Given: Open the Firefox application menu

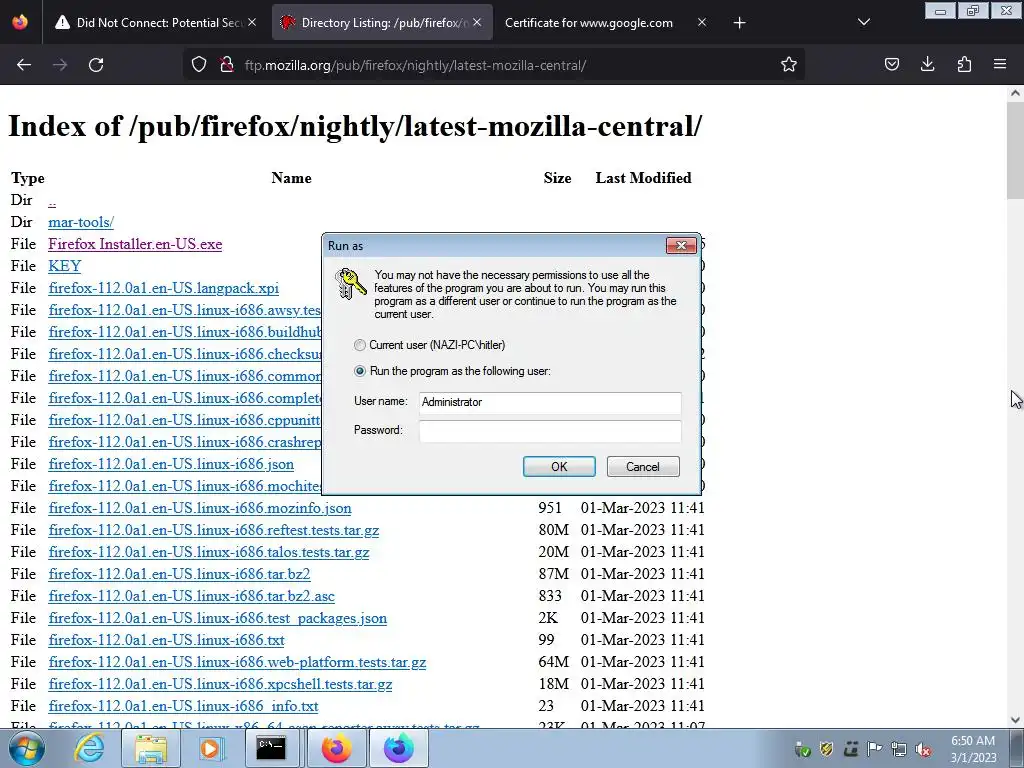Looking at the screenshot, I should pyautogui.click(x=1000, y=65).
